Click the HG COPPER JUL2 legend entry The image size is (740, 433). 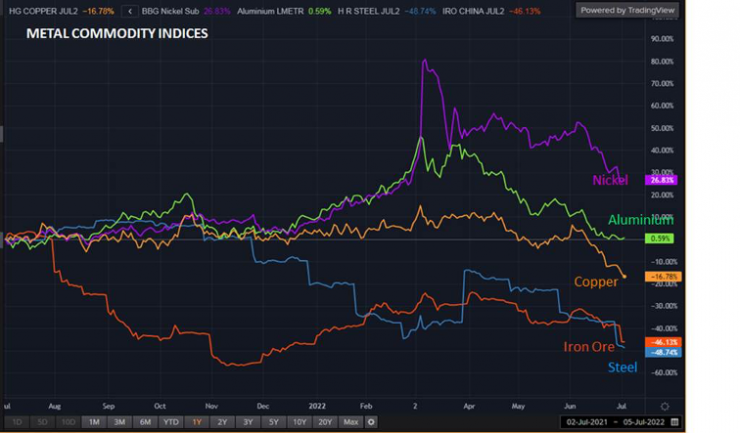[40, 12]
